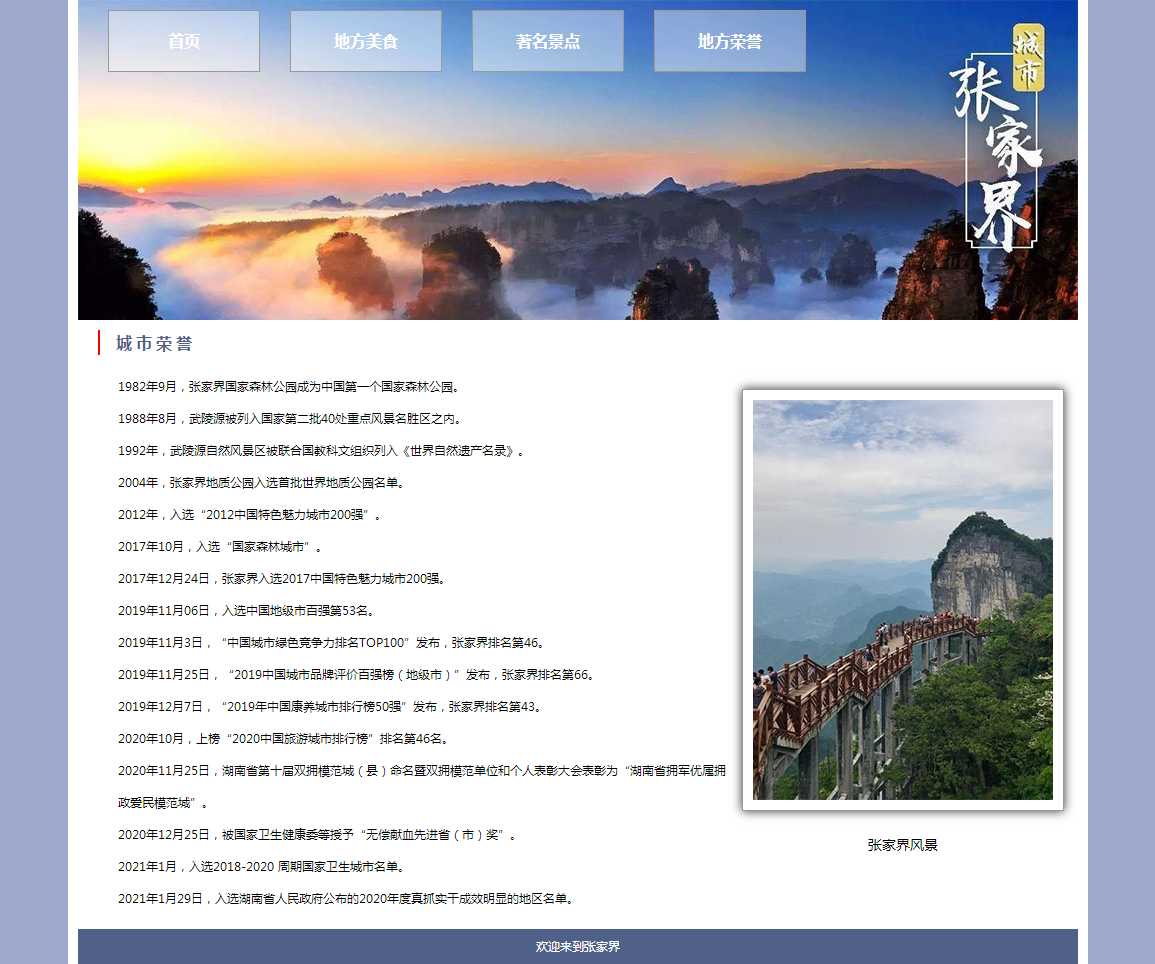Image resolution: width=1155 pixels, height=964 pixels.
Task: Click the 2004年 world geopark entry
Action: (261, 483)
